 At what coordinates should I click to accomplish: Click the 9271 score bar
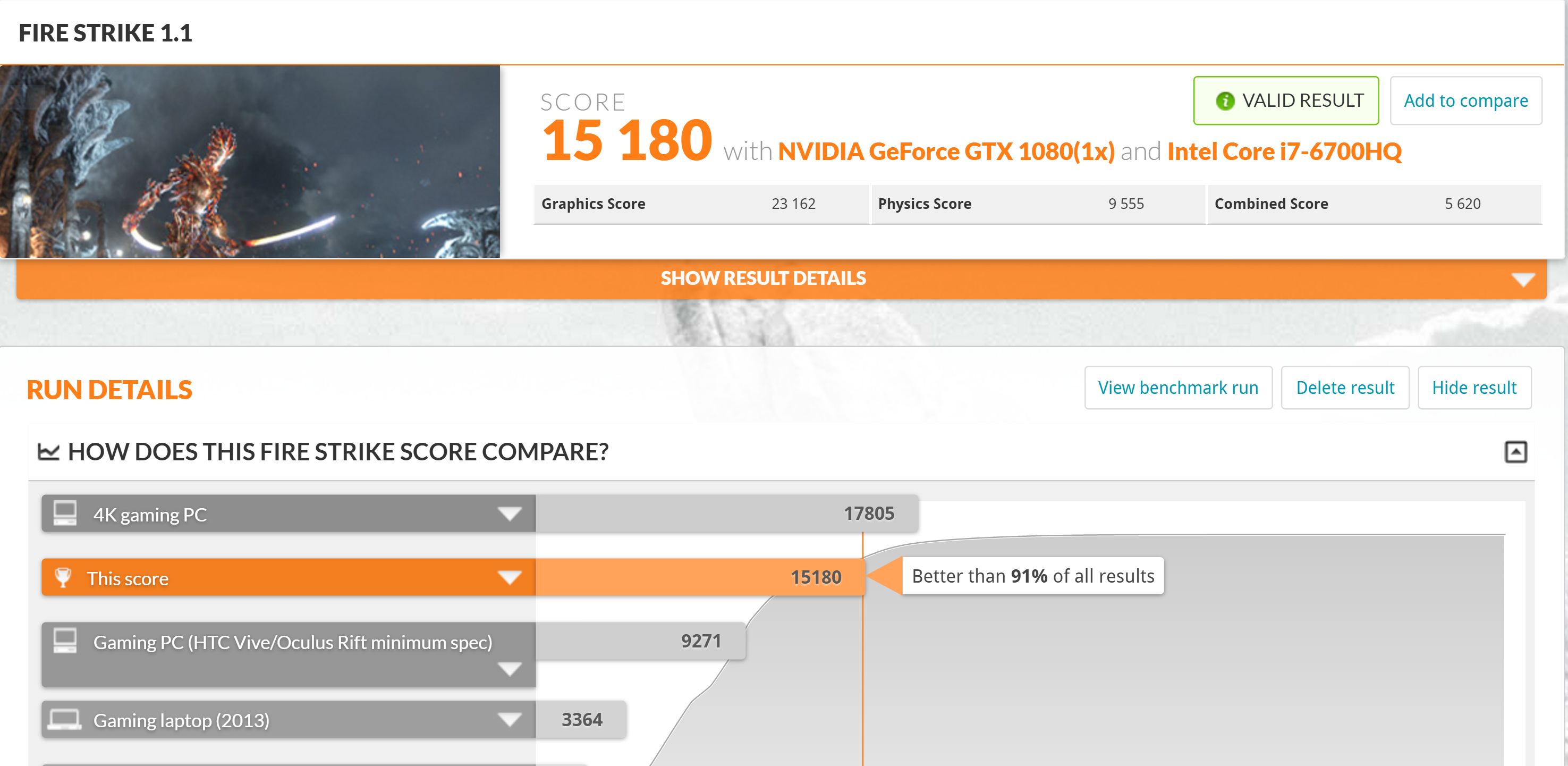pos(640,641)
